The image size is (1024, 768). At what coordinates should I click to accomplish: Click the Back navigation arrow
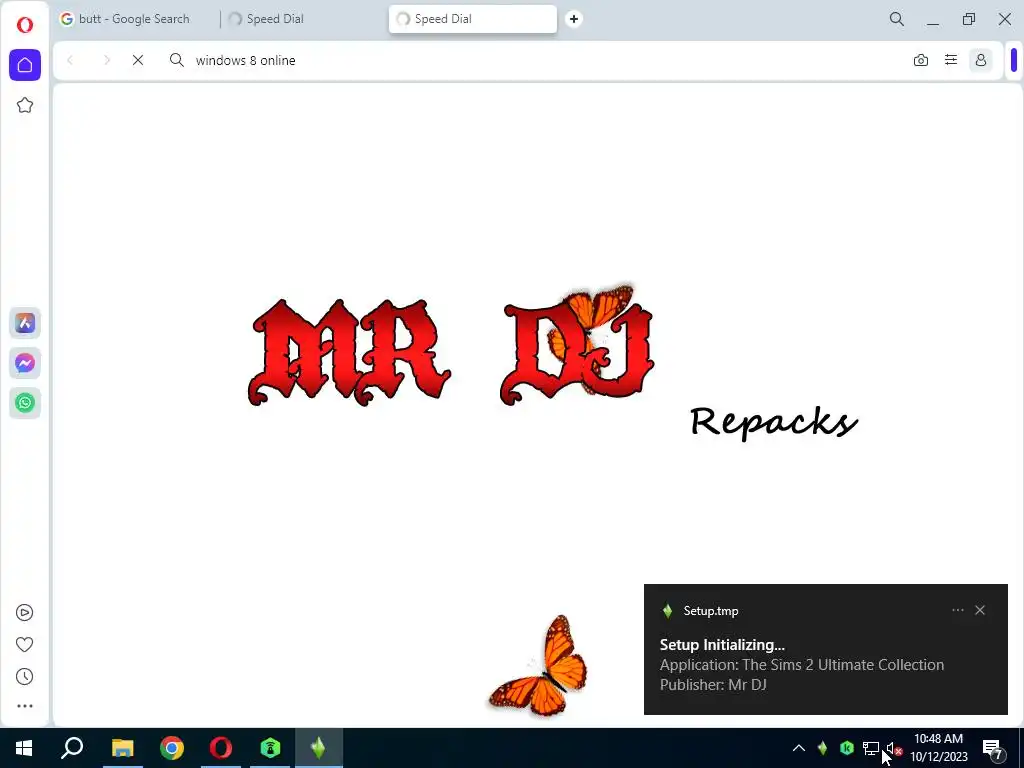coord(70,60)
